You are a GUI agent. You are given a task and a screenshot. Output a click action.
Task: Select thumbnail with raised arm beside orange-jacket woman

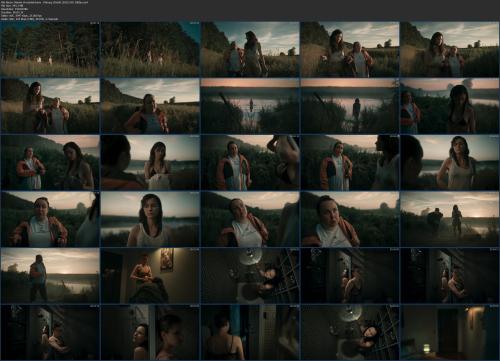[250, 163]
